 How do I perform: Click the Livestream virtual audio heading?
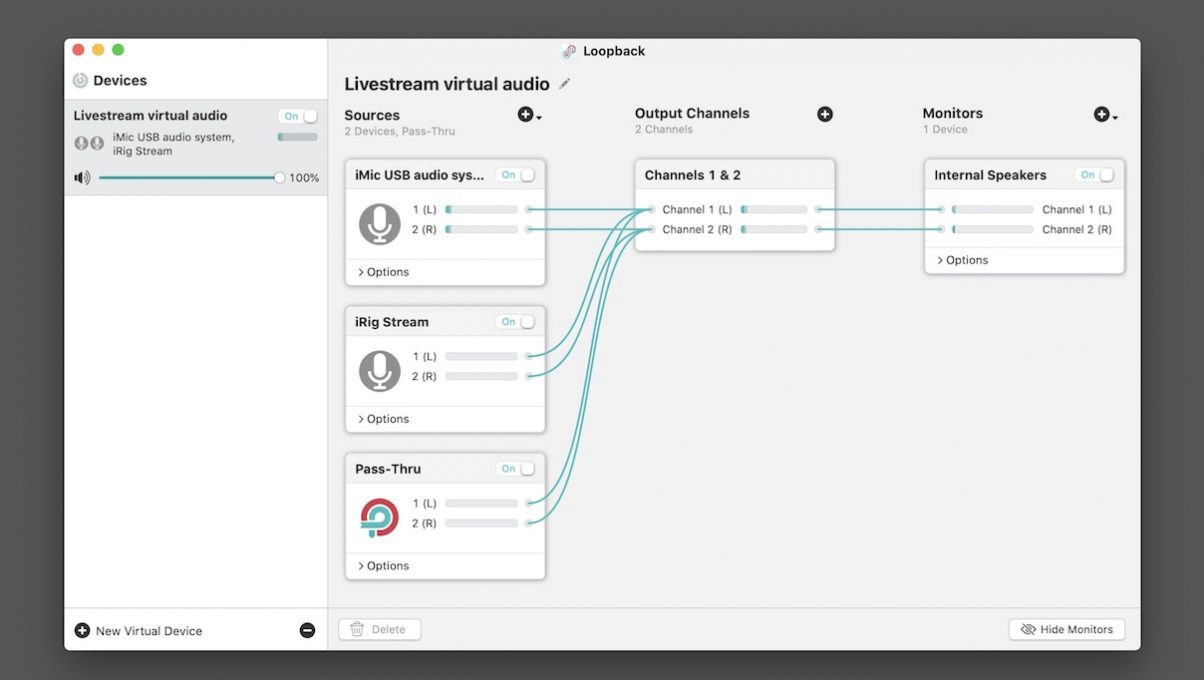tap(447, 84)
